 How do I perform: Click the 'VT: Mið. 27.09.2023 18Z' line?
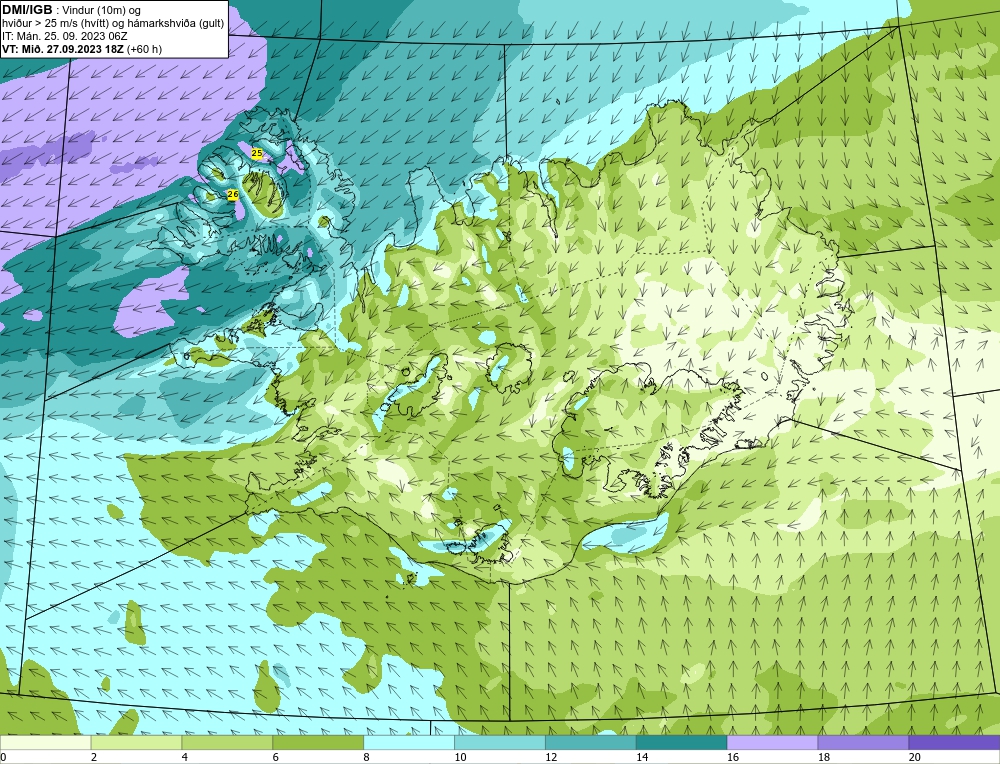pos(82,49)
